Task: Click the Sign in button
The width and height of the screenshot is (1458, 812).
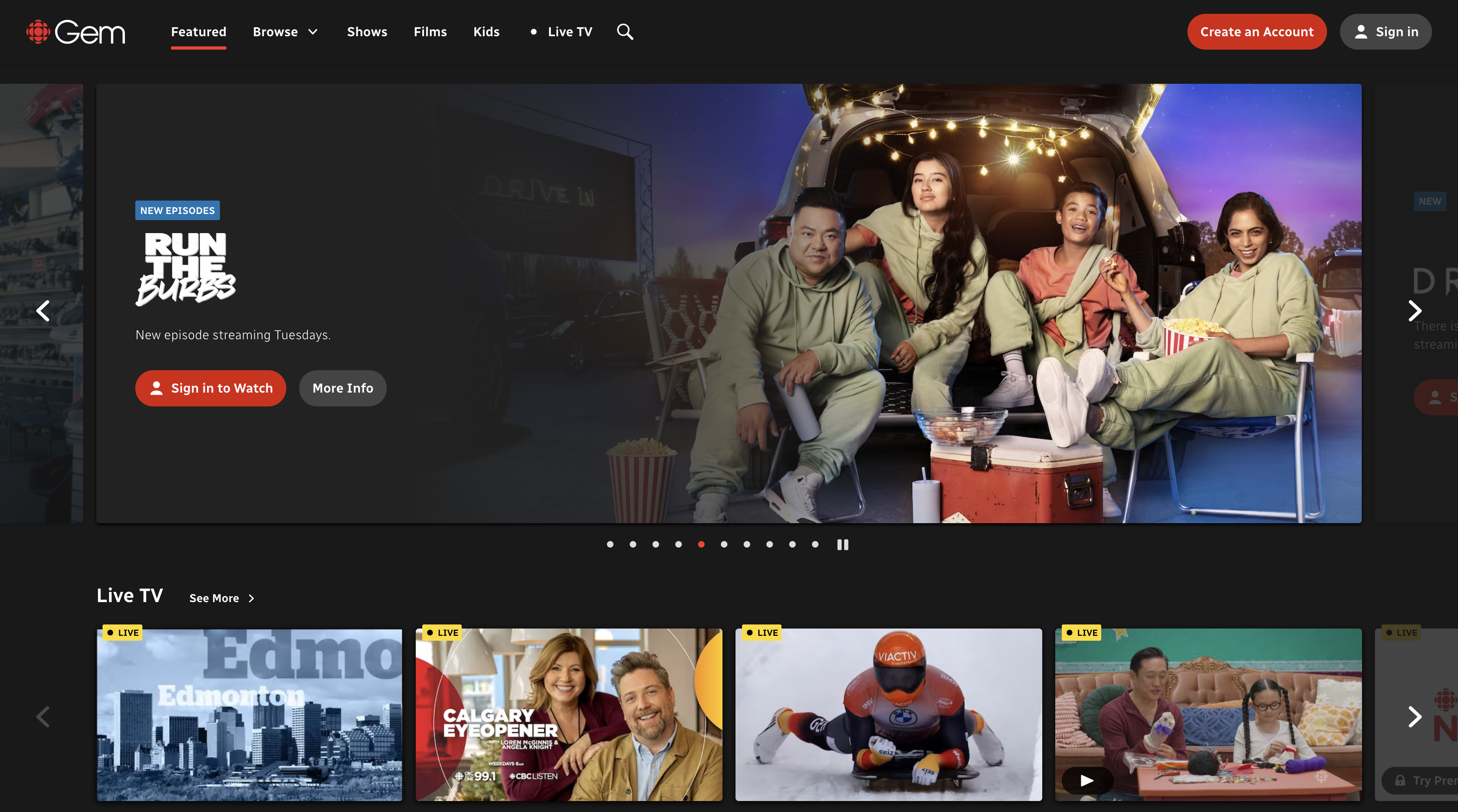Action: point(1386,32)
